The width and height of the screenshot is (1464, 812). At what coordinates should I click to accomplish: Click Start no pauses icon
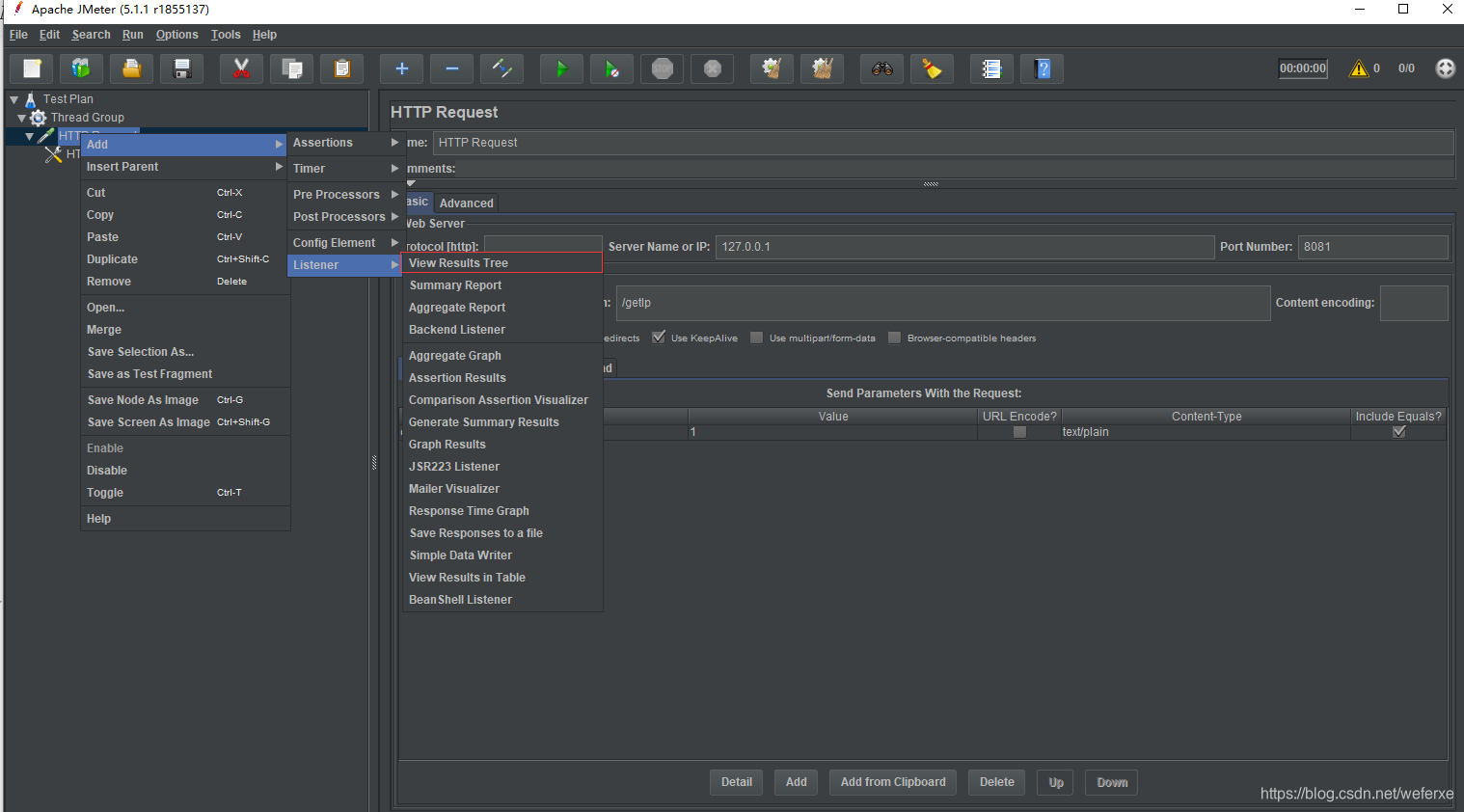click(612, 68)
